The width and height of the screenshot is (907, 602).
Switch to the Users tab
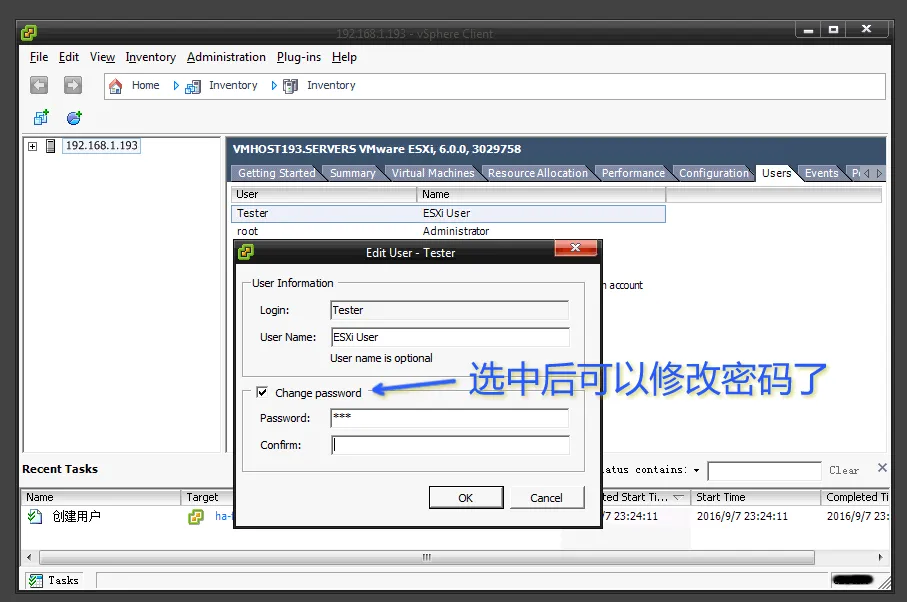pos(776,173)
